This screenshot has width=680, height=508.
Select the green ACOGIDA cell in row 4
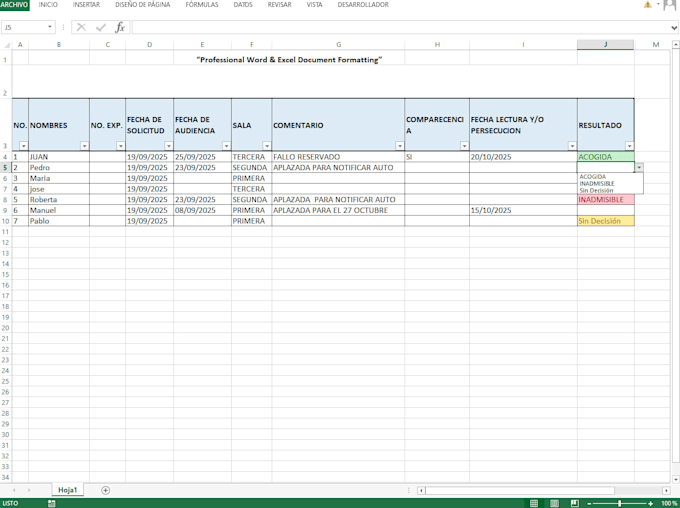[605, 157]
